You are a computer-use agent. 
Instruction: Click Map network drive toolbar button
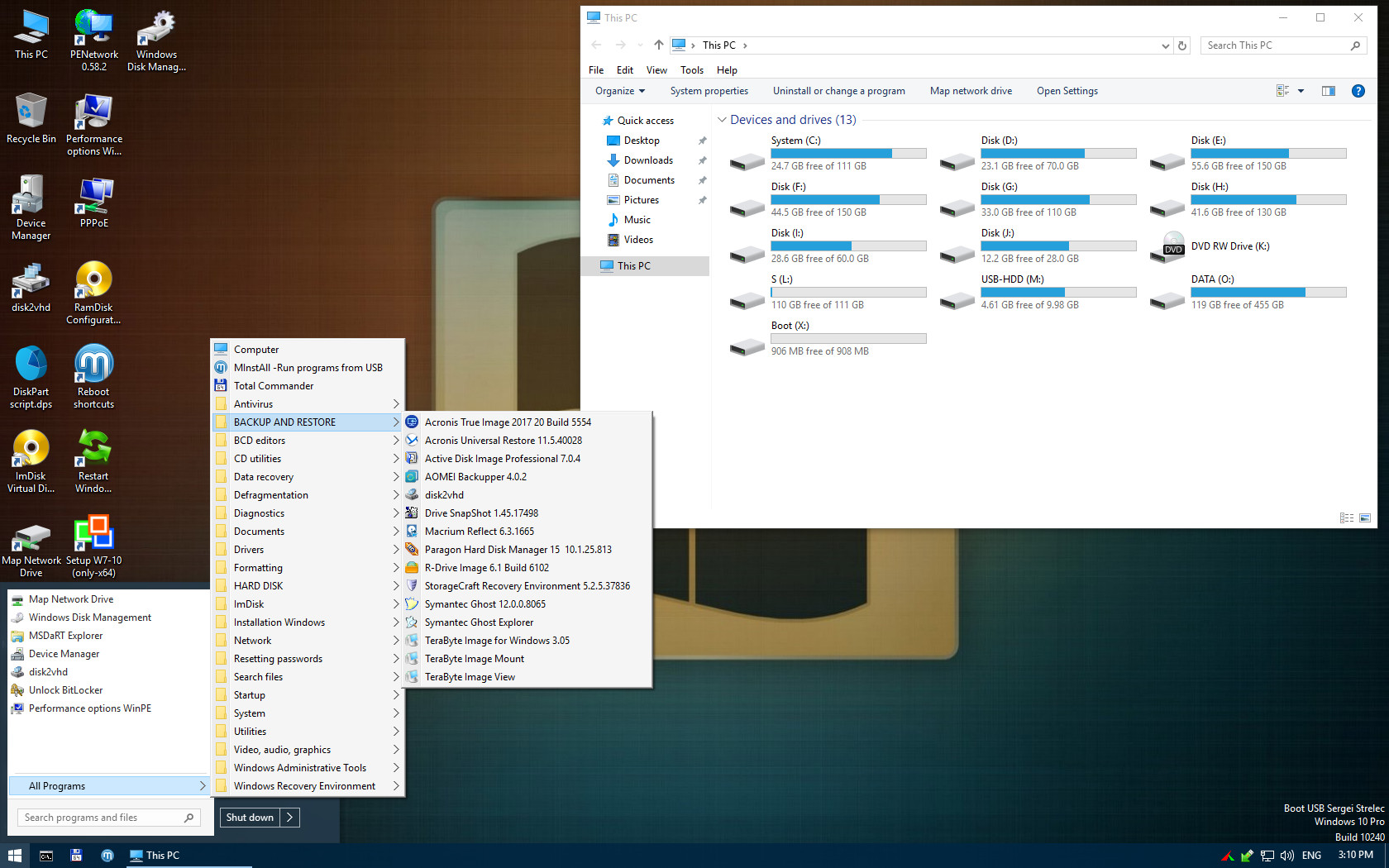971,91
